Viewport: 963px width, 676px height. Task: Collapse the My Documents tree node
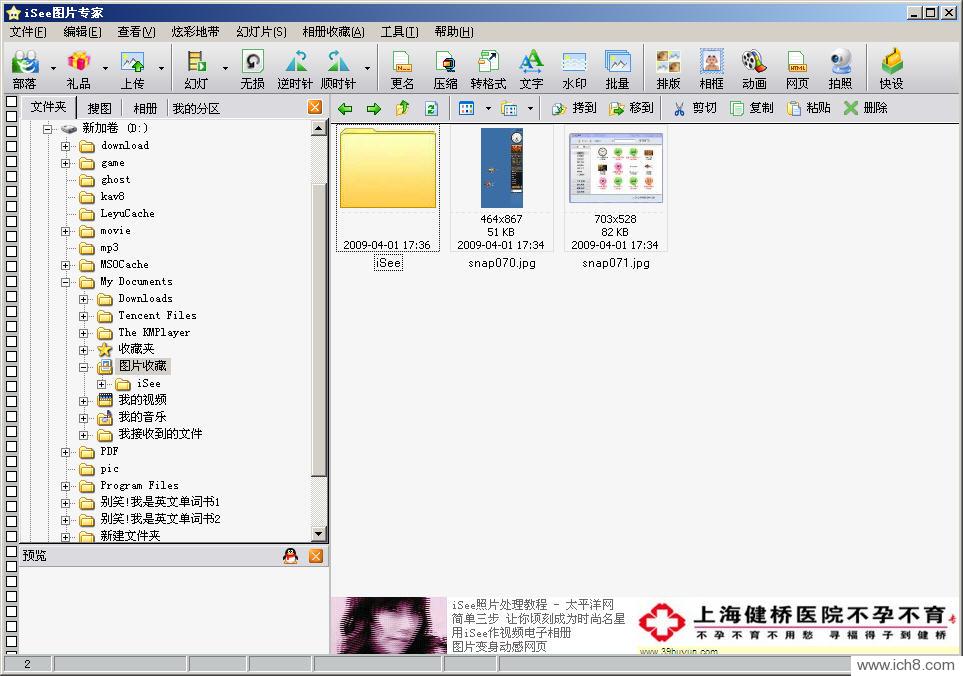click(x=66, y=282)
